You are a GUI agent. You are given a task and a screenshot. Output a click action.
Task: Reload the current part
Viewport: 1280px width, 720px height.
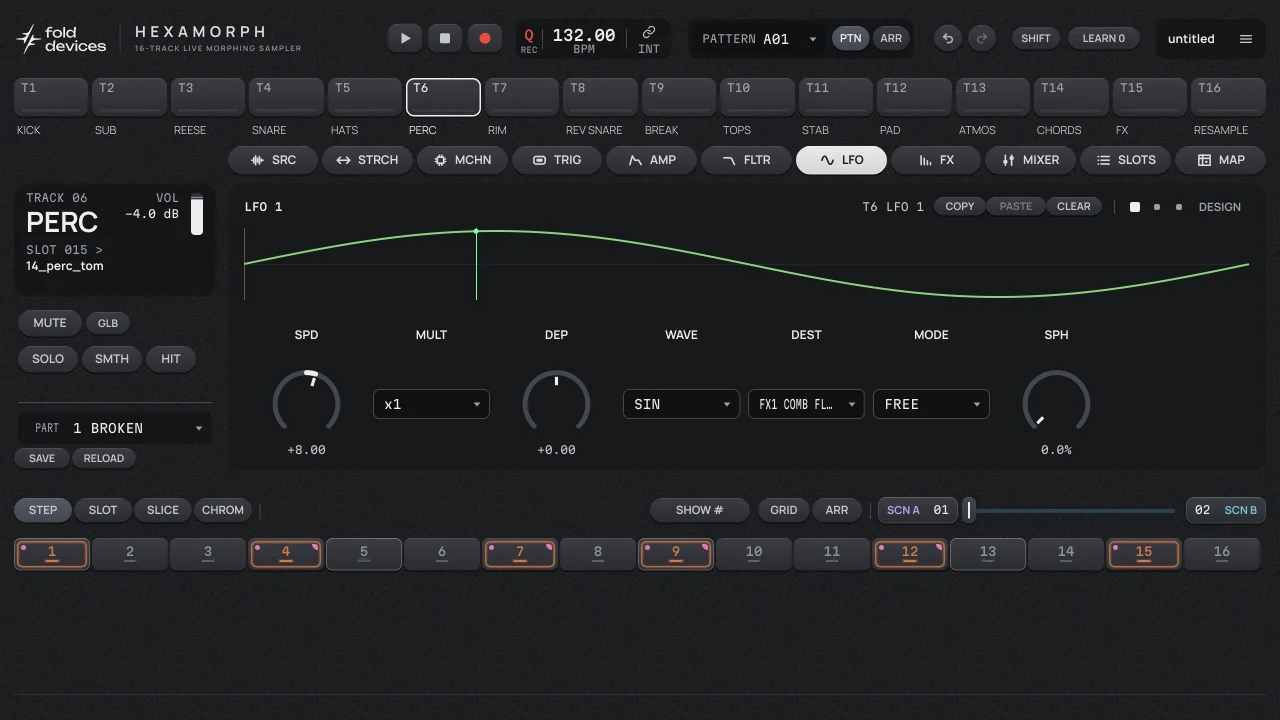(x=104, y=458)
